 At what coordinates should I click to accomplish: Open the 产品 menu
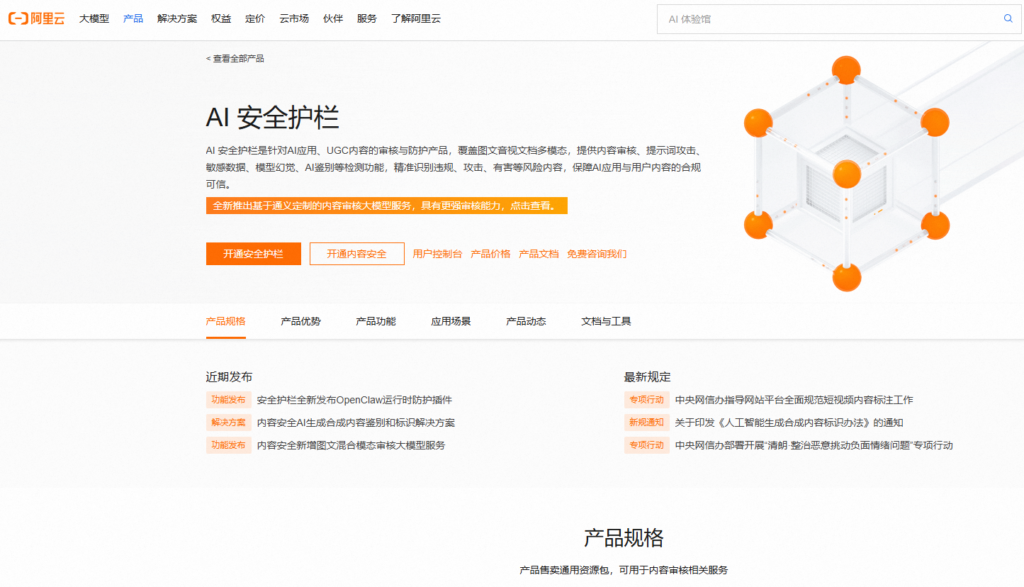click(x=133, y=19)
